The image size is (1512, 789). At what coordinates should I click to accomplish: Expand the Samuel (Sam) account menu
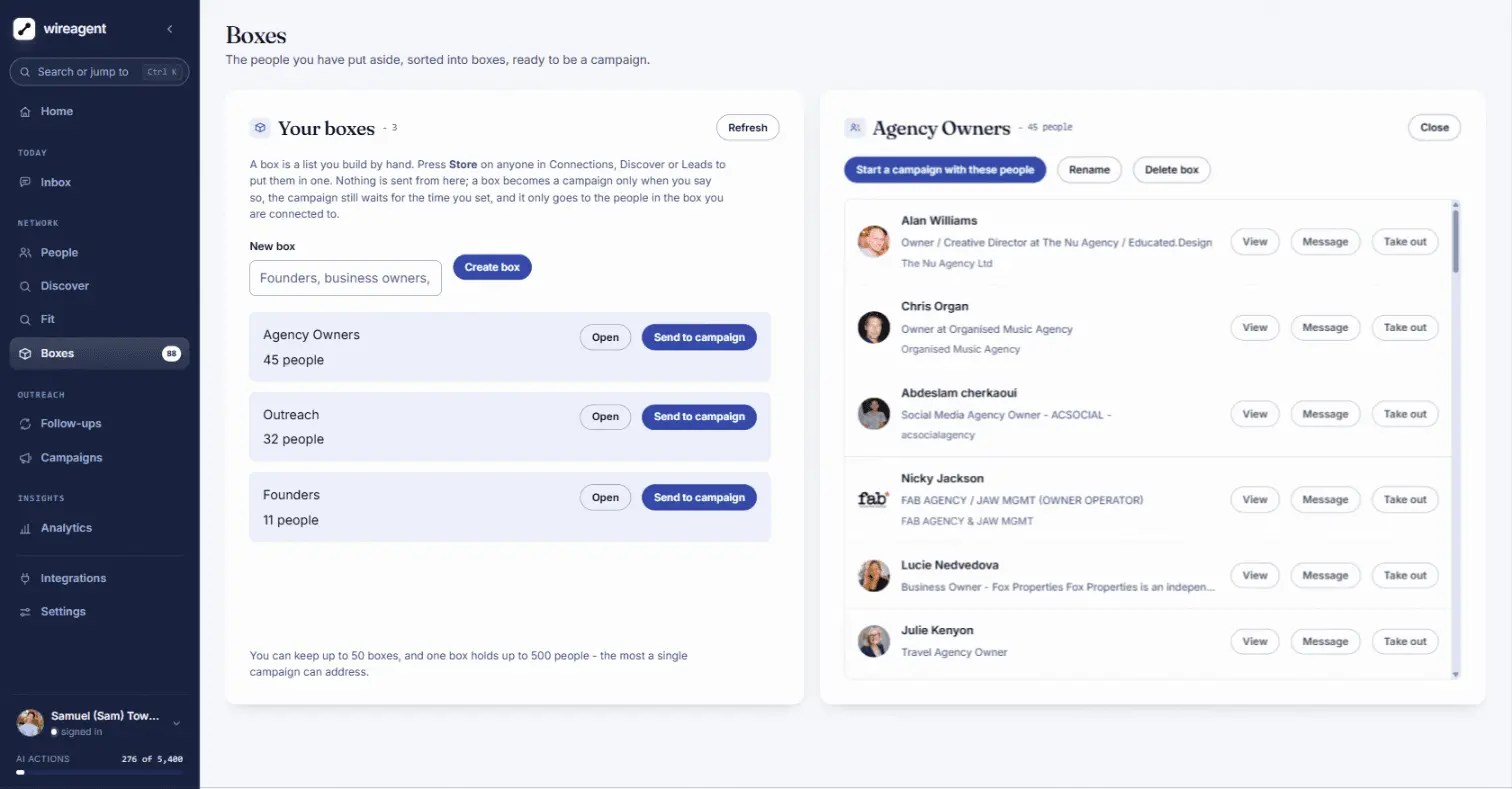point(176,723)
